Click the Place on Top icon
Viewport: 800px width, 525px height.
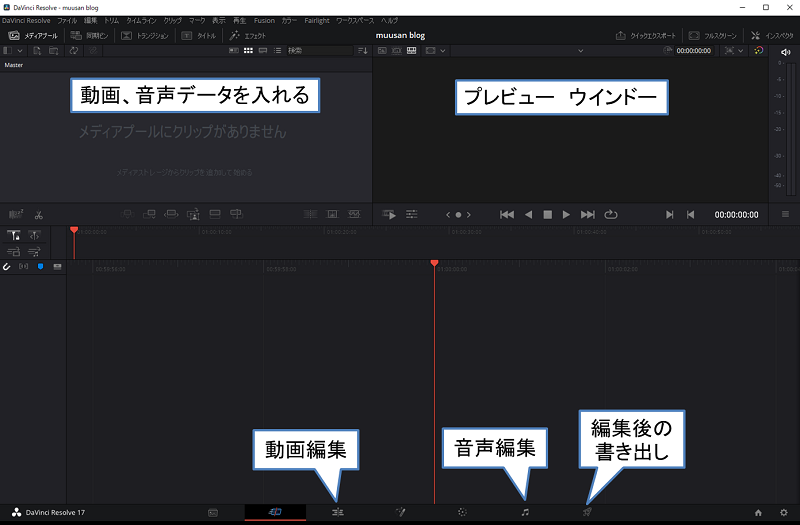pos(215,214)
